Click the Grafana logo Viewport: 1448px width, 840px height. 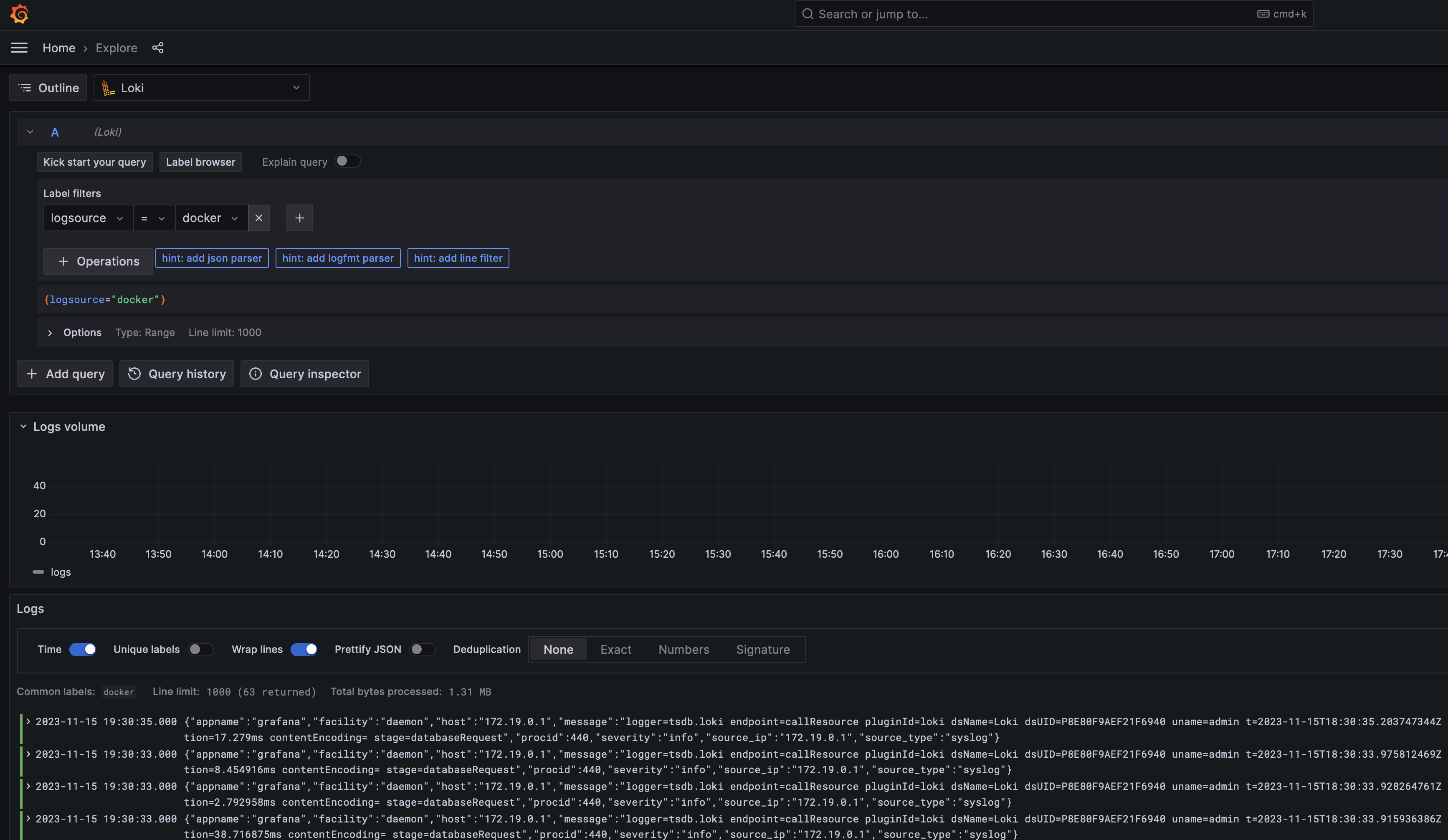tap(20, 14)
